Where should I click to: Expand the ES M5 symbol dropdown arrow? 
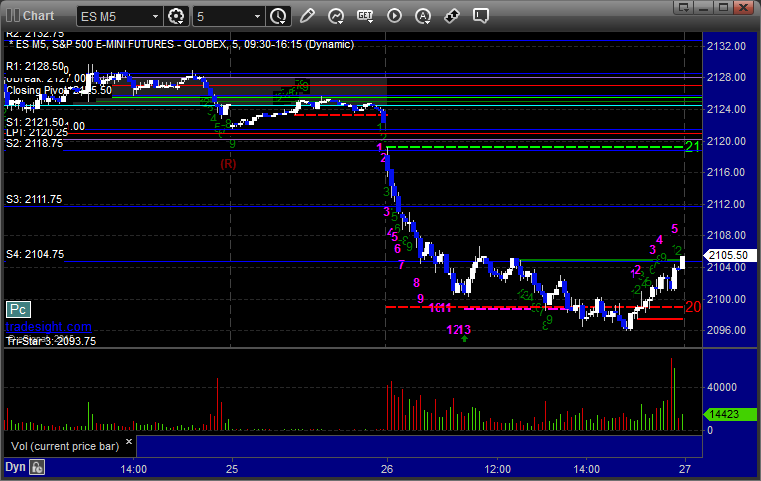pos(155,17)
